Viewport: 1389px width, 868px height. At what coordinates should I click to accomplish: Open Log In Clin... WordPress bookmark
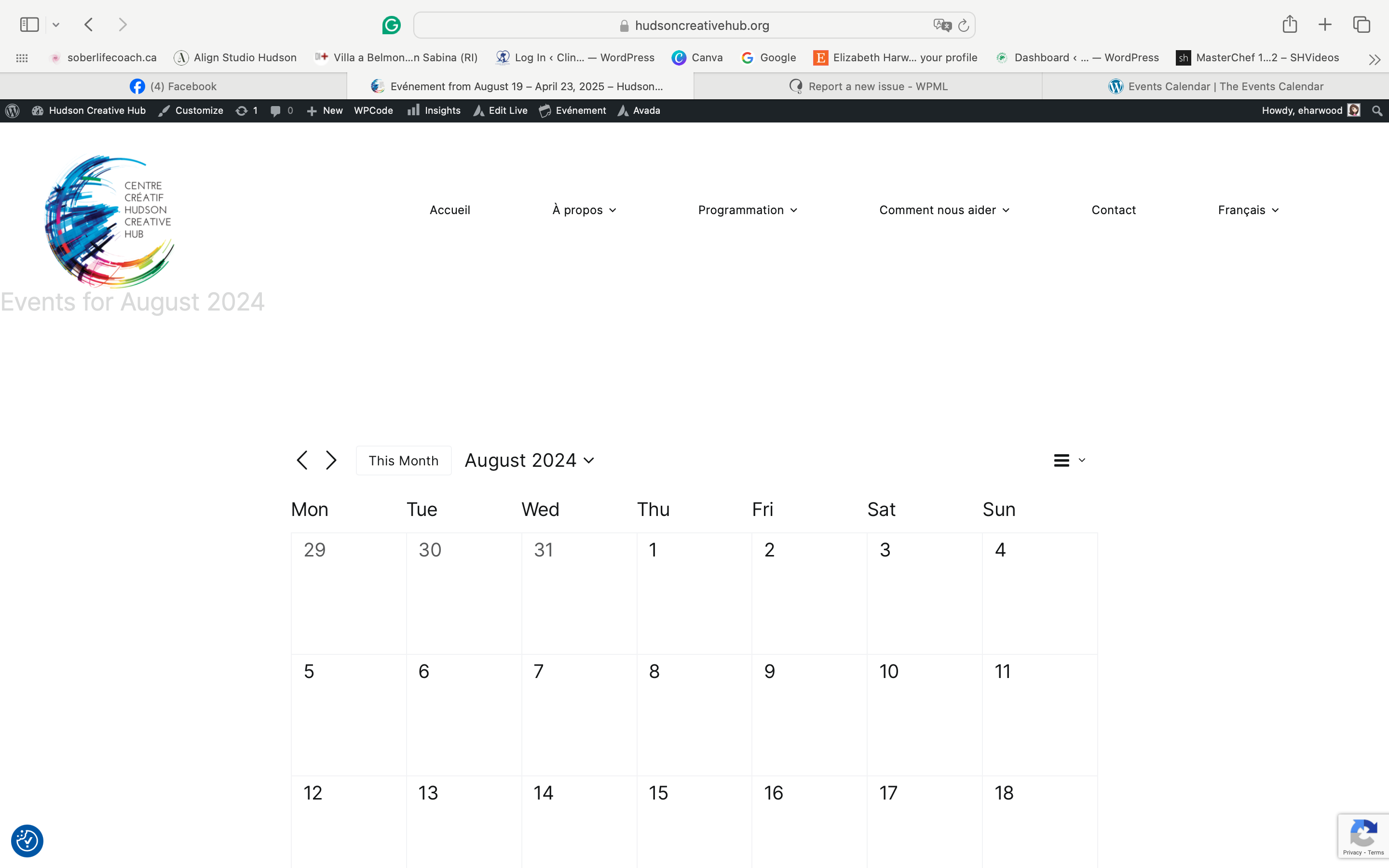coord(575,57)
